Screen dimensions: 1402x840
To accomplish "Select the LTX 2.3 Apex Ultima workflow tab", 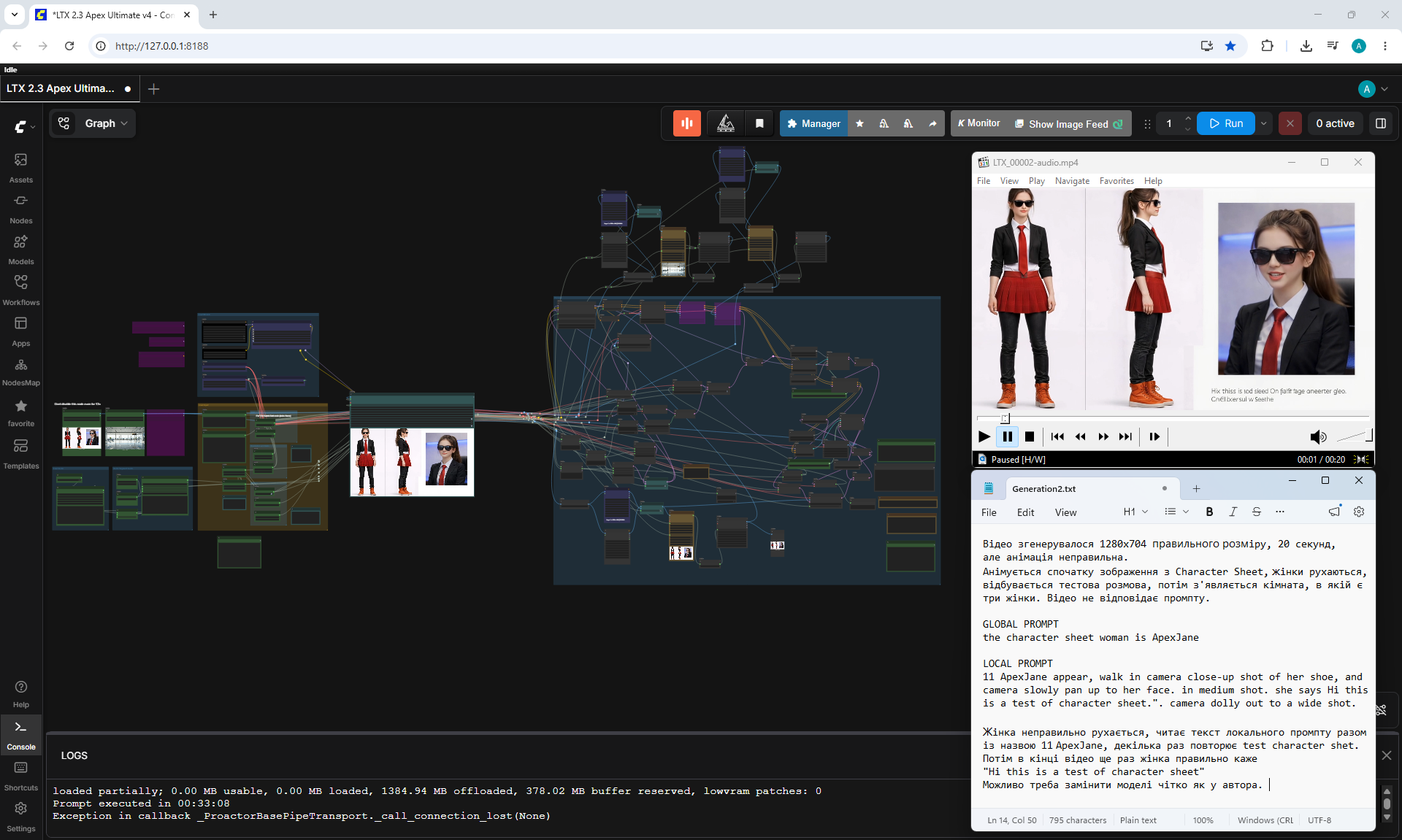I will tap(69, 88).
